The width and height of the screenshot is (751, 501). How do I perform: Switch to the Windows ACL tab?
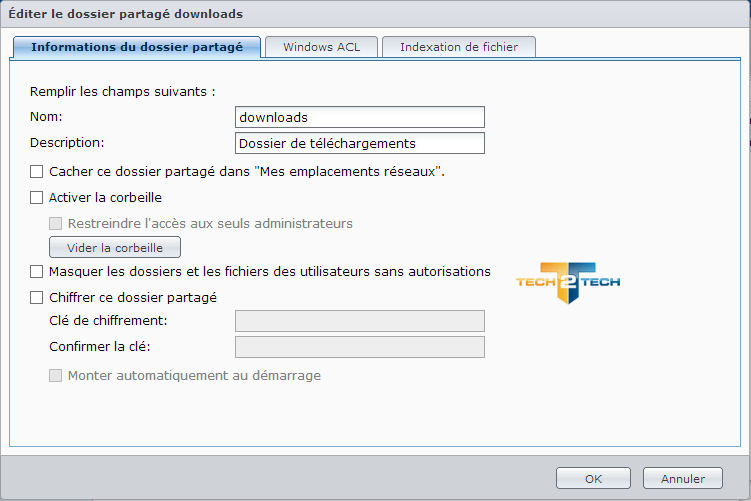321,47
